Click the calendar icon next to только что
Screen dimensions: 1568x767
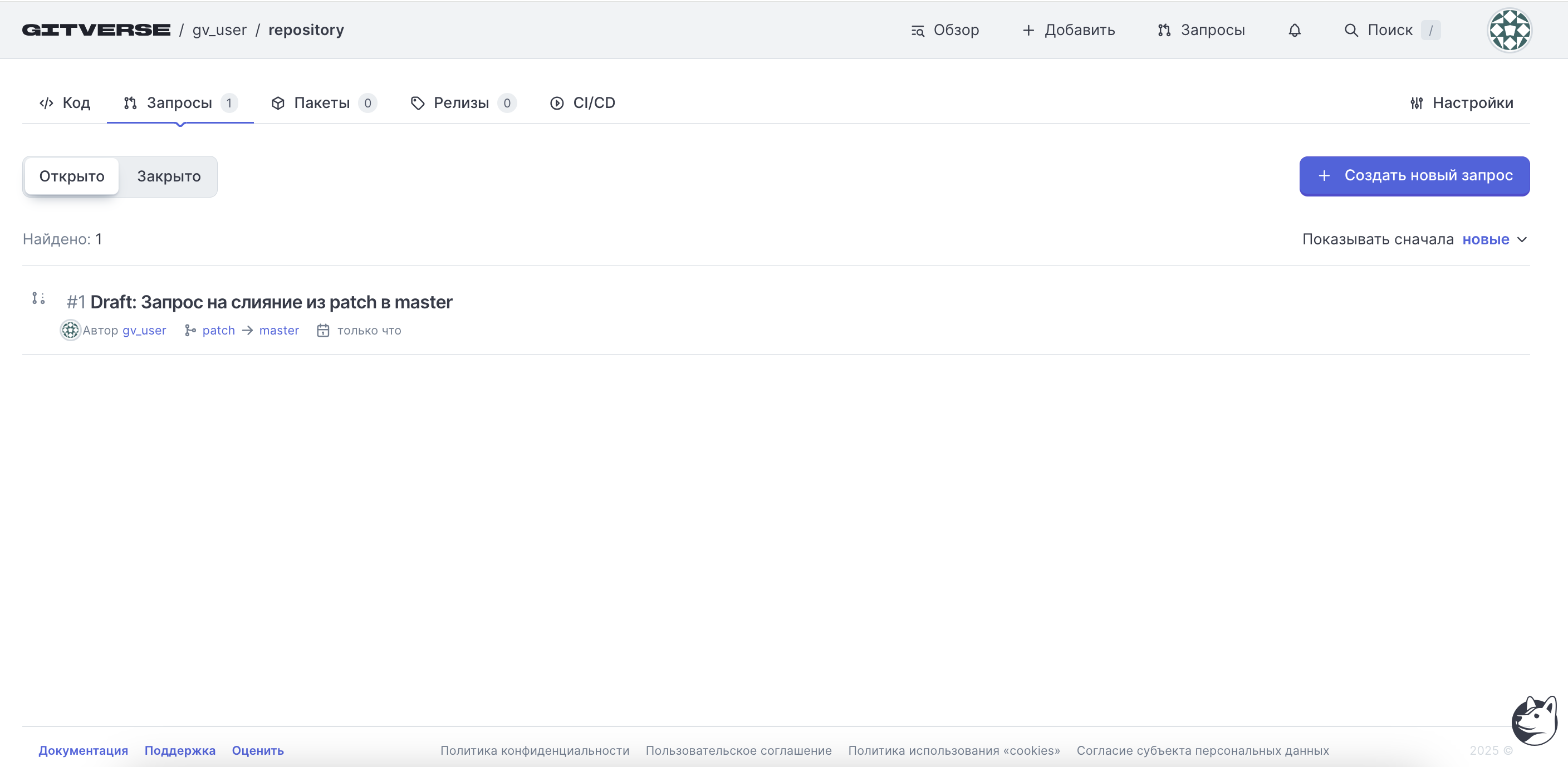(322, 330)
